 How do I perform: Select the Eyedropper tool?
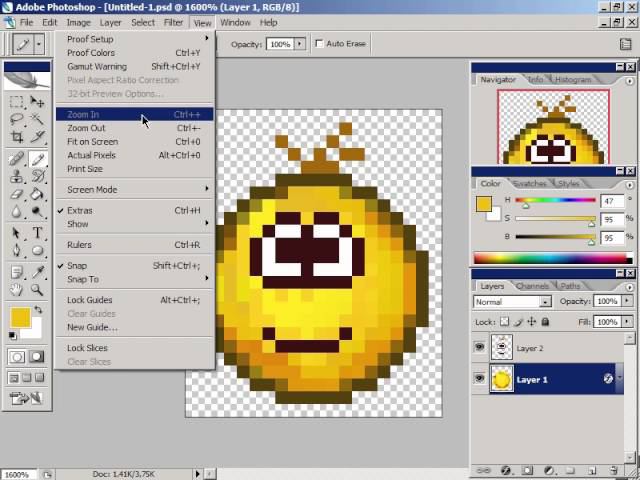pos(37,272)
